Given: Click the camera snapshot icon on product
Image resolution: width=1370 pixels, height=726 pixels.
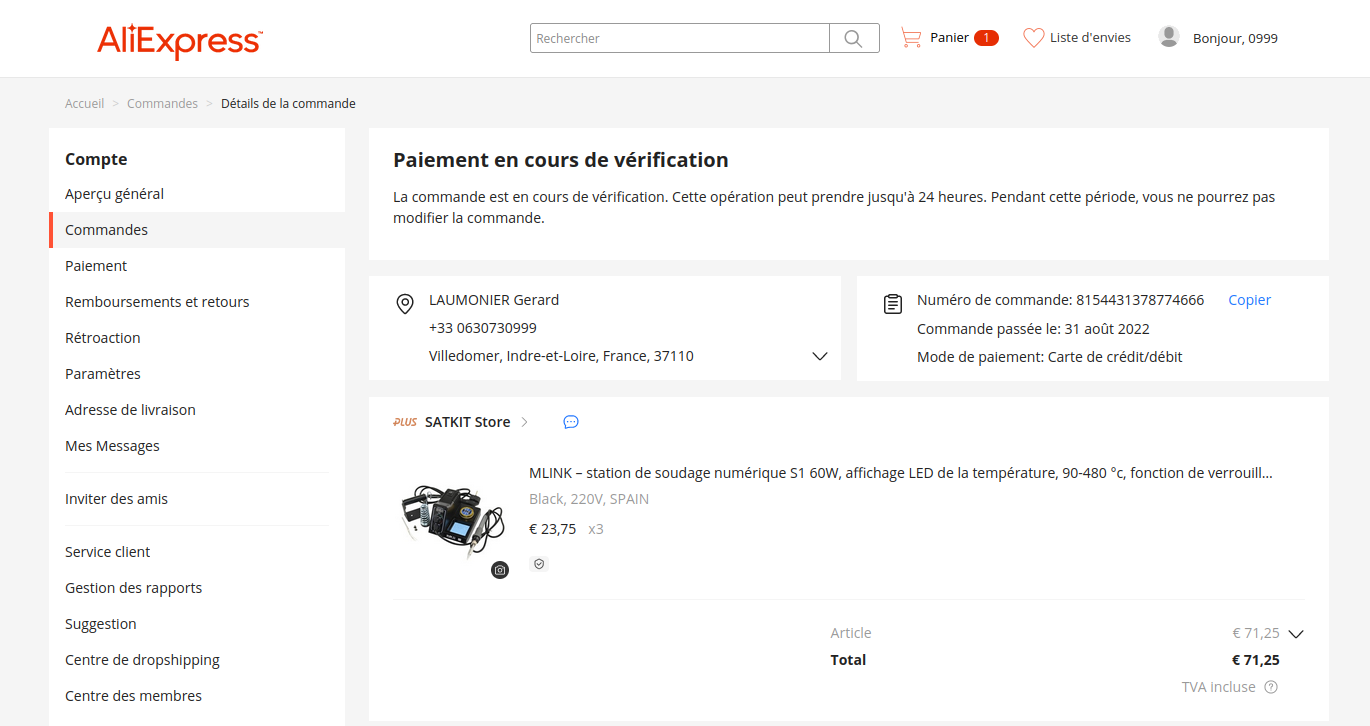Looking at the screenshot, I should (500, 570).
